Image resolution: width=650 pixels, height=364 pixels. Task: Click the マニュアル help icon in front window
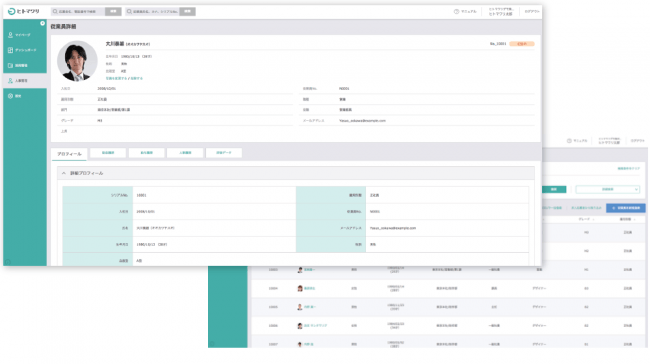(x=456, y=12)
